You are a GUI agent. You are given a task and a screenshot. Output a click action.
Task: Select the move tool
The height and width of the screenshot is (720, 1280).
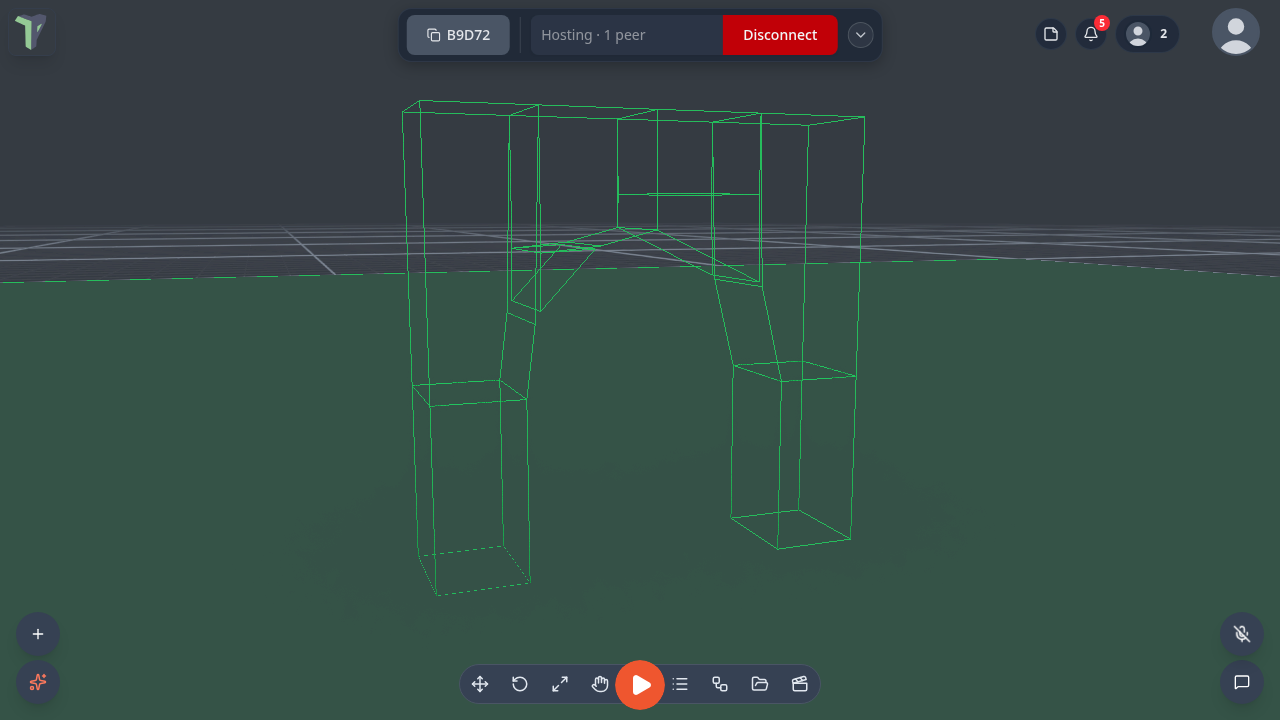480,684
